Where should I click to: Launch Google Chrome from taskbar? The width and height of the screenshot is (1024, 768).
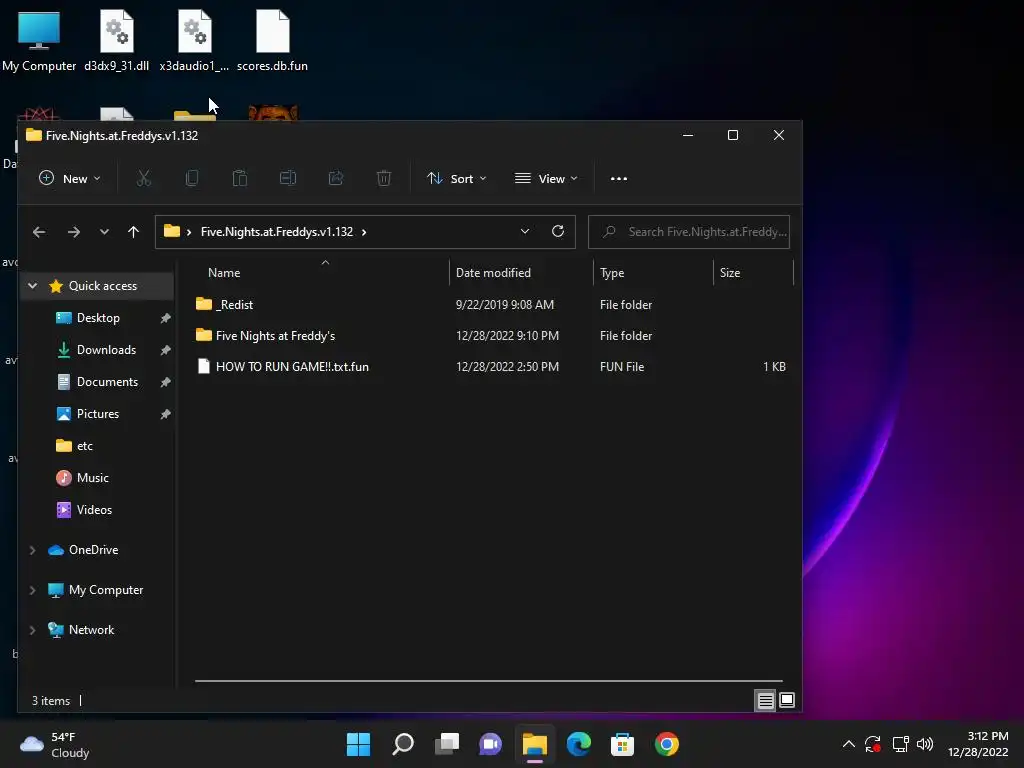click(667, 744)
